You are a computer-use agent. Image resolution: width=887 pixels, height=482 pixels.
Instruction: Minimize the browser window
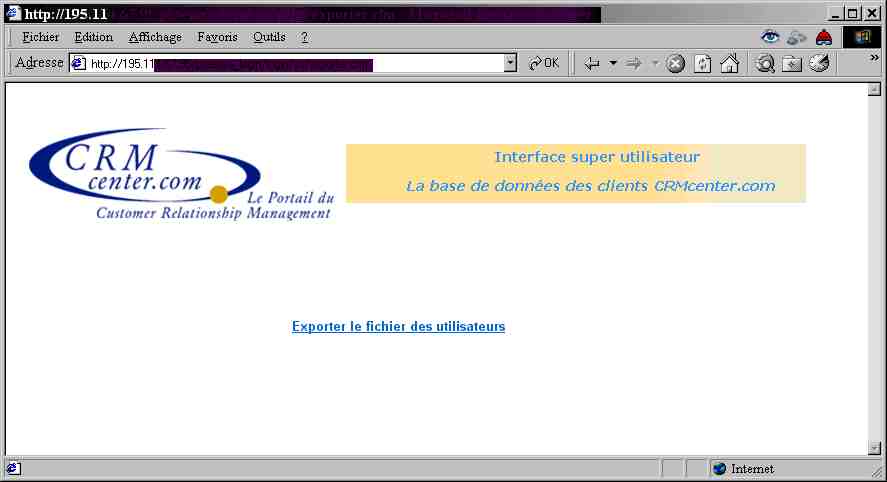pos(835,14)
